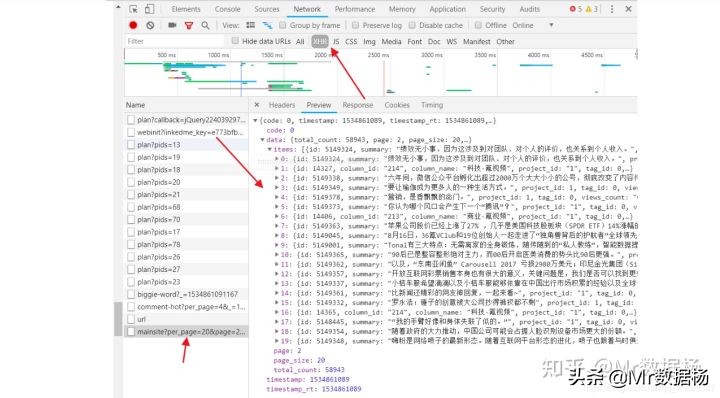
Task: Activate the inspect element picker icon
Action: pos(133,9)
